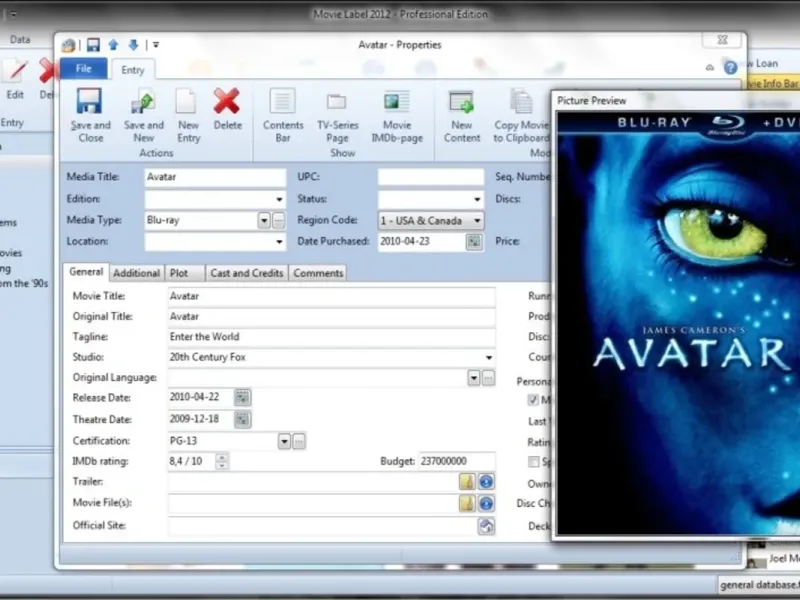
Task: Click the save disk icon in title bar
Action: [93, 45]
